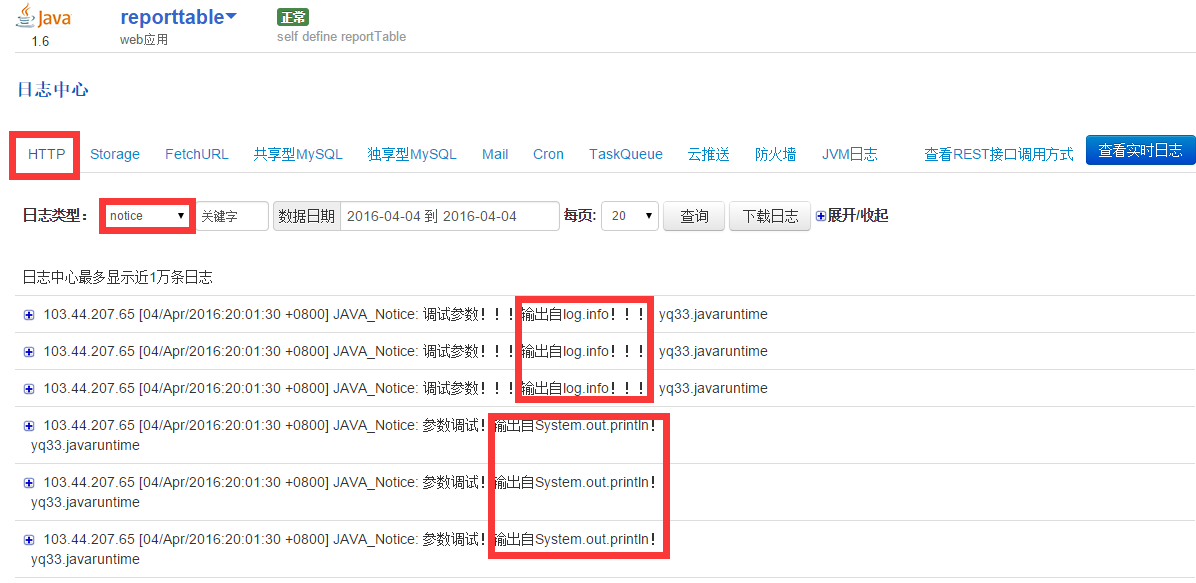Click the self define reportTable description

tap(342, 37)
